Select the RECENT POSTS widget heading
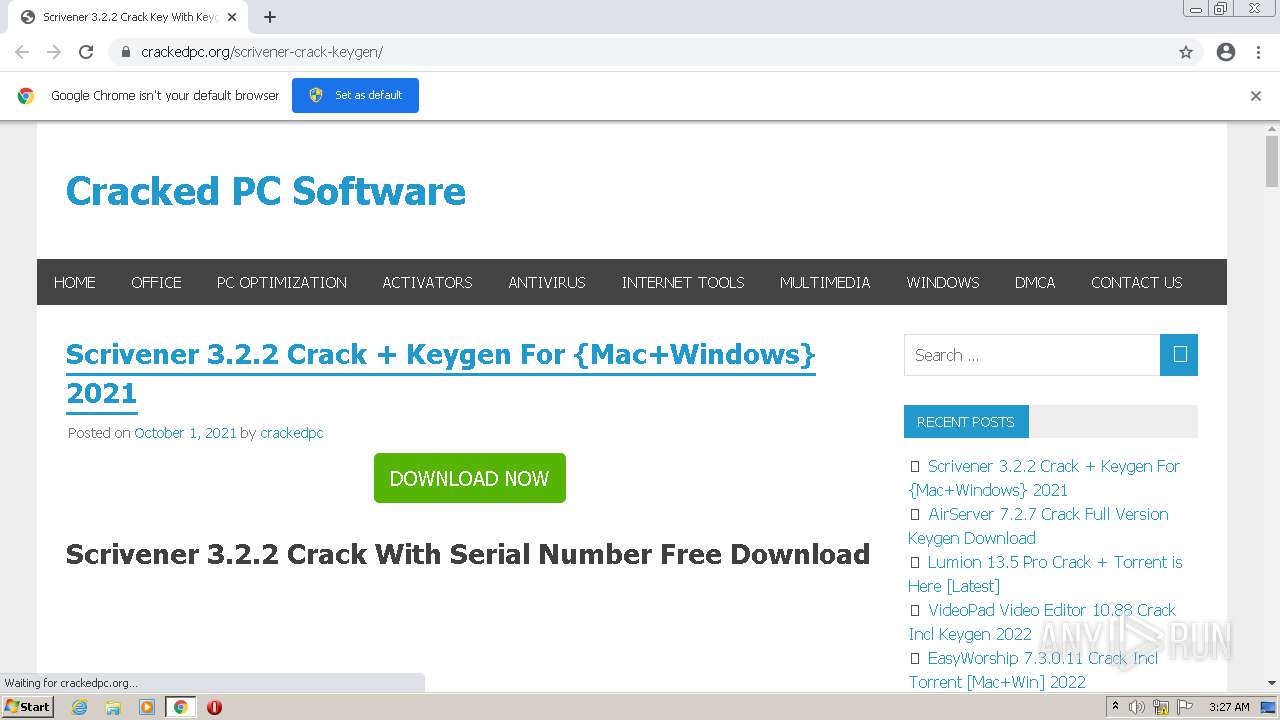The width and height of the screenshot is (1280, 720). click(x=966, y=422)
